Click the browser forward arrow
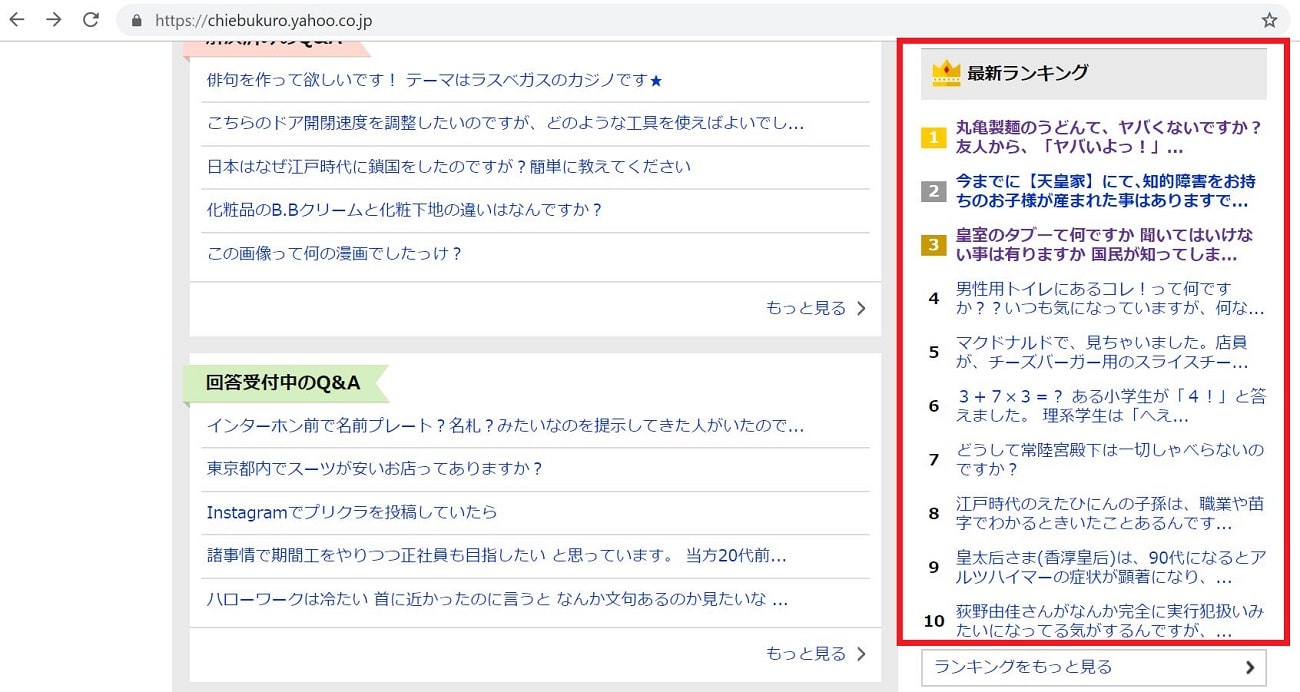Viewport: 1300px width, 692px height. 54,20
